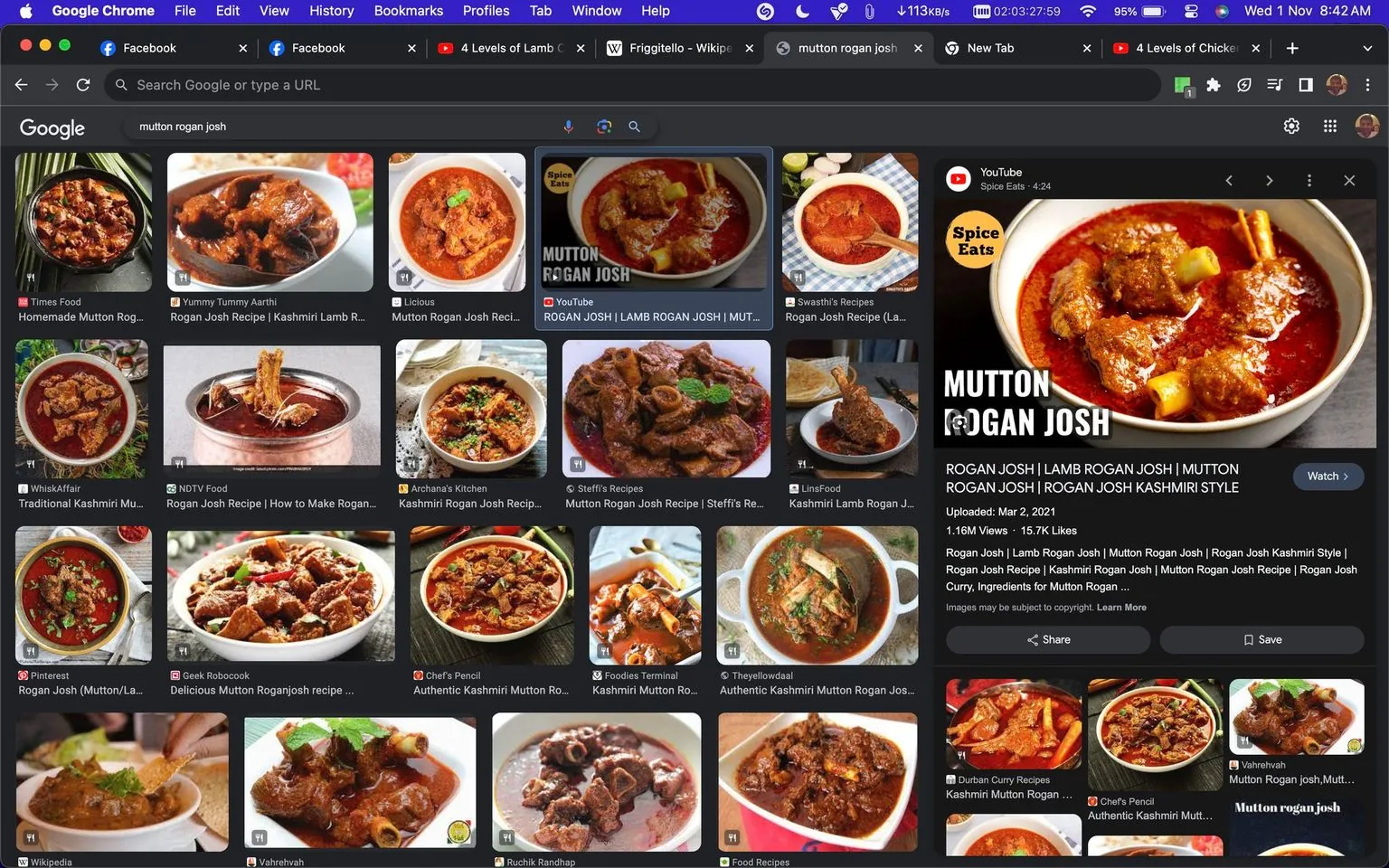Screen dimensions: 1389x868
Task: Click the Save button in the preview panel
Action: pos(1263,639)
